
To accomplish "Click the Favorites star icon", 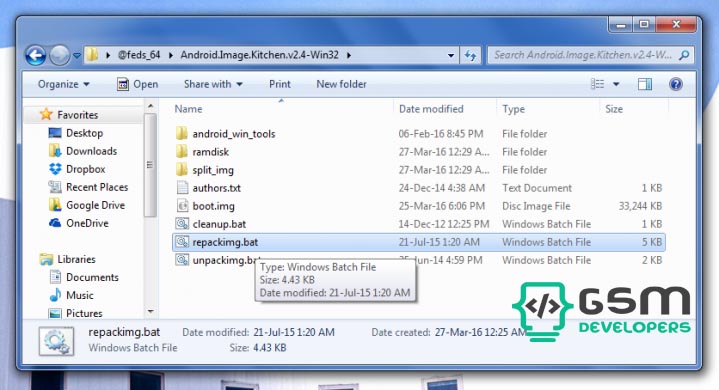I will (x=46, y=114).
